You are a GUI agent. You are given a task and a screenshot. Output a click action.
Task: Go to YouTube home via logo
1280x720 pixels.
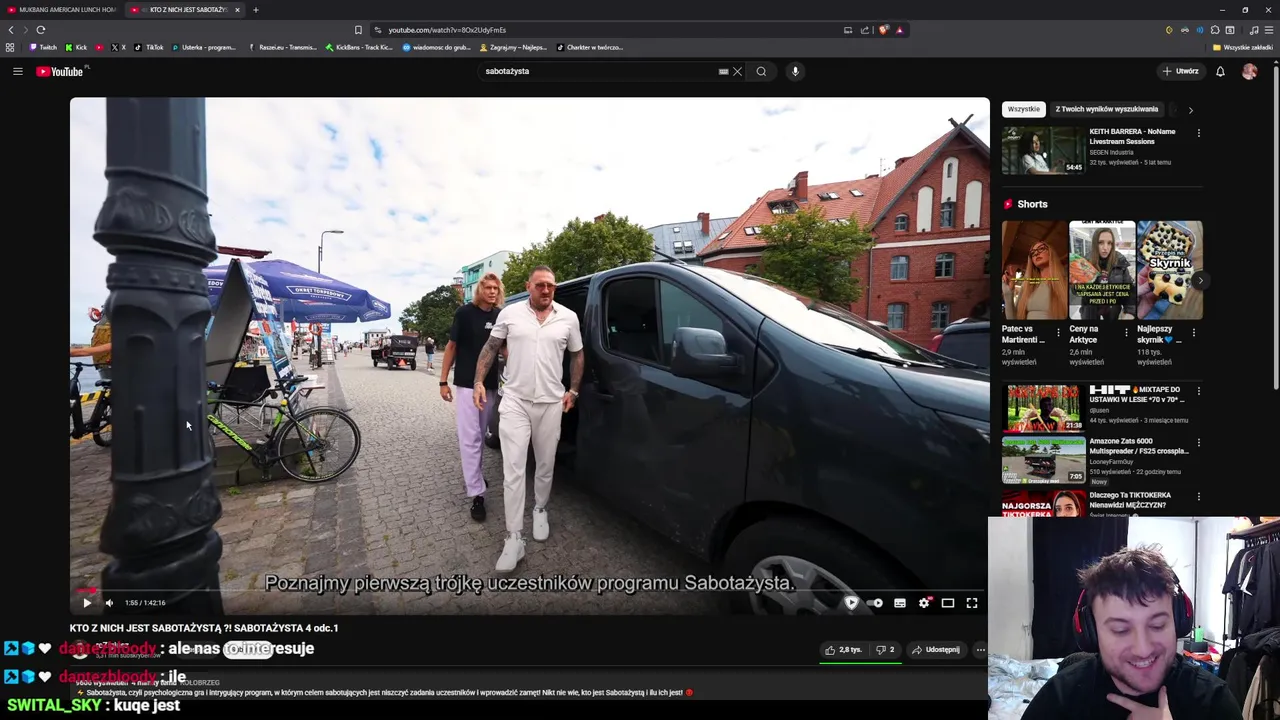[x=62, y=71]
